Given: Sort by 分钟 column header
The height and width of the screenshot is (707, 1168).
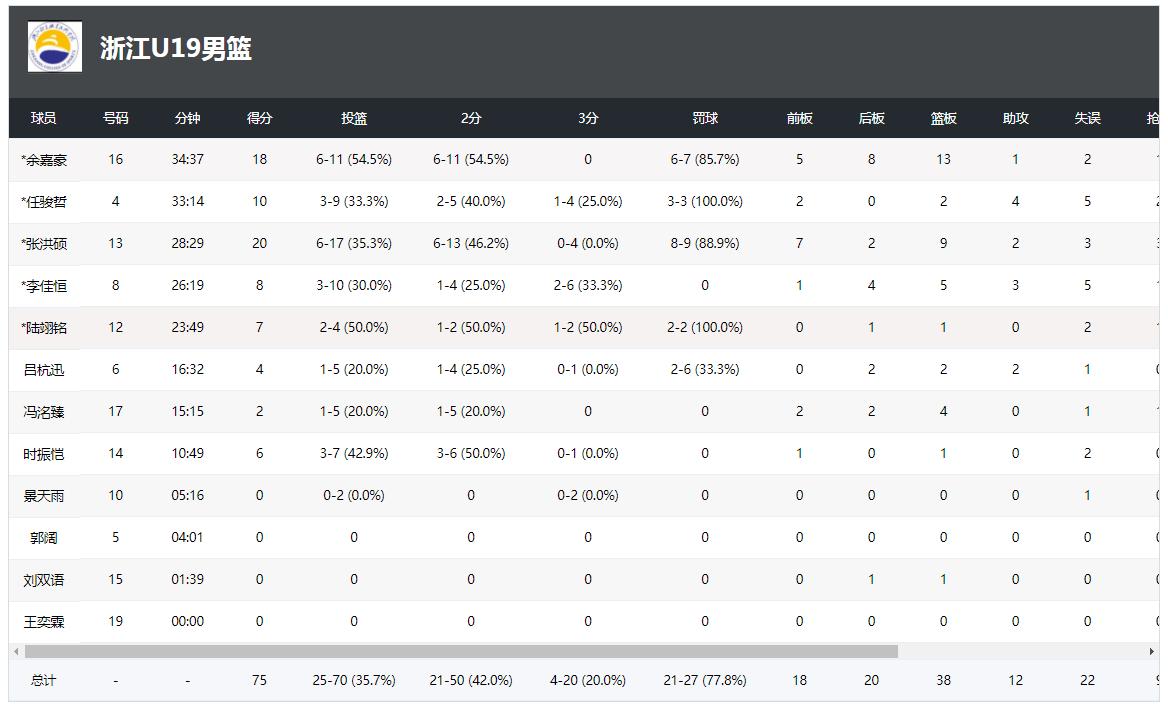Looking at the screenshot, I should (188, 118).
